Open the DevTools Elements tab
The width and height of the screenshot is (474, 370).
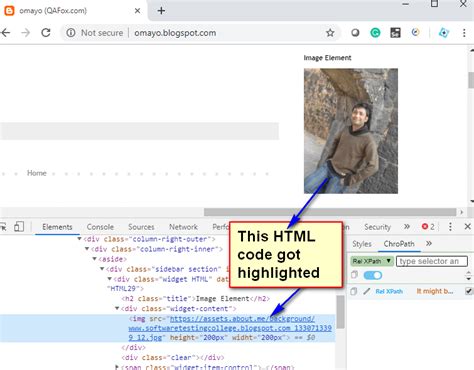click(57, 227)
